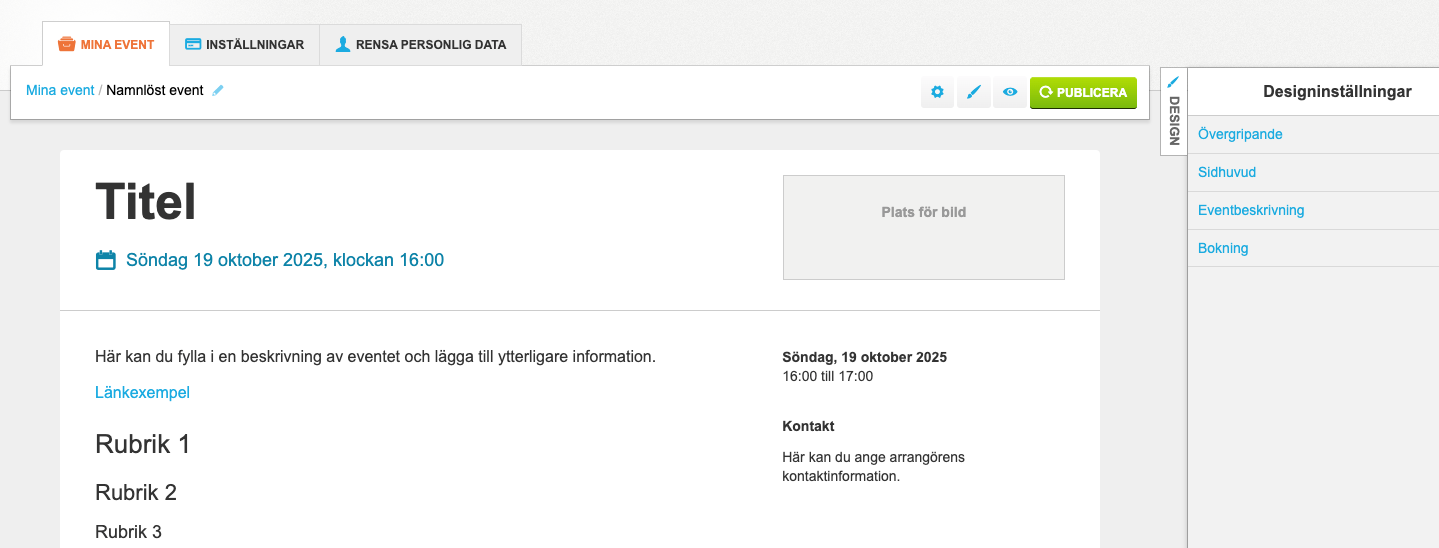Image resolution: width=1439 pixels, height=548 pixels.
Task: Click the brush design icon button
Action: [x=974, y=92]
